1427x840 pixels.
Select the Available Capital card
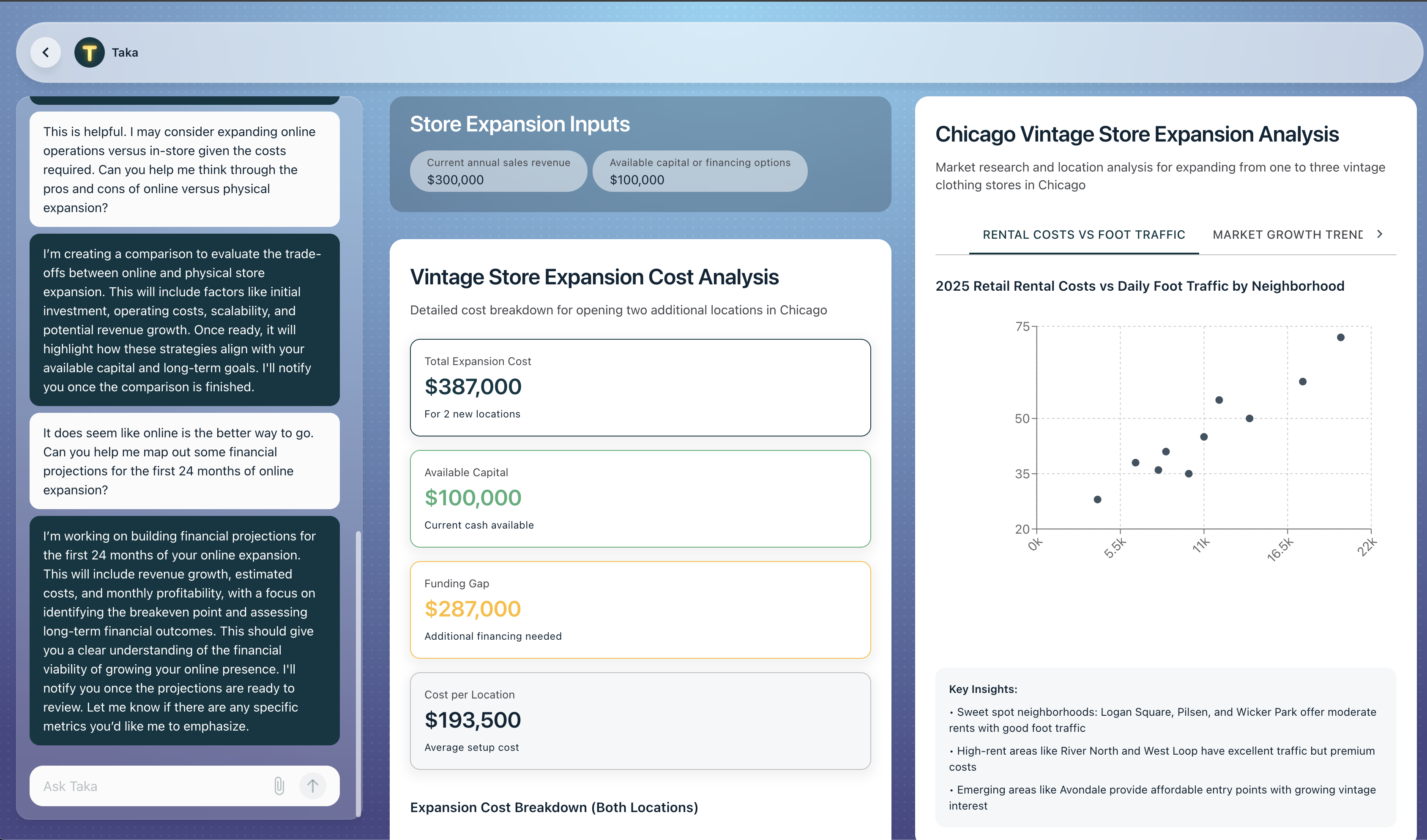640,499
